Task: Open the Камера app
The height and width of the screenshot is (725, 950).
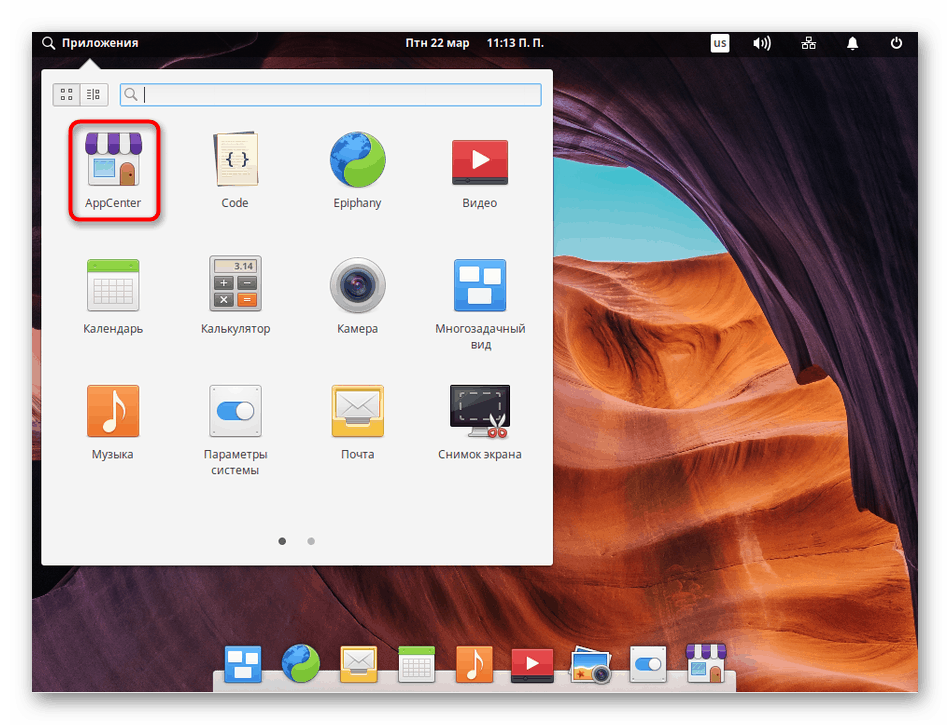Action: coord(357,296)
